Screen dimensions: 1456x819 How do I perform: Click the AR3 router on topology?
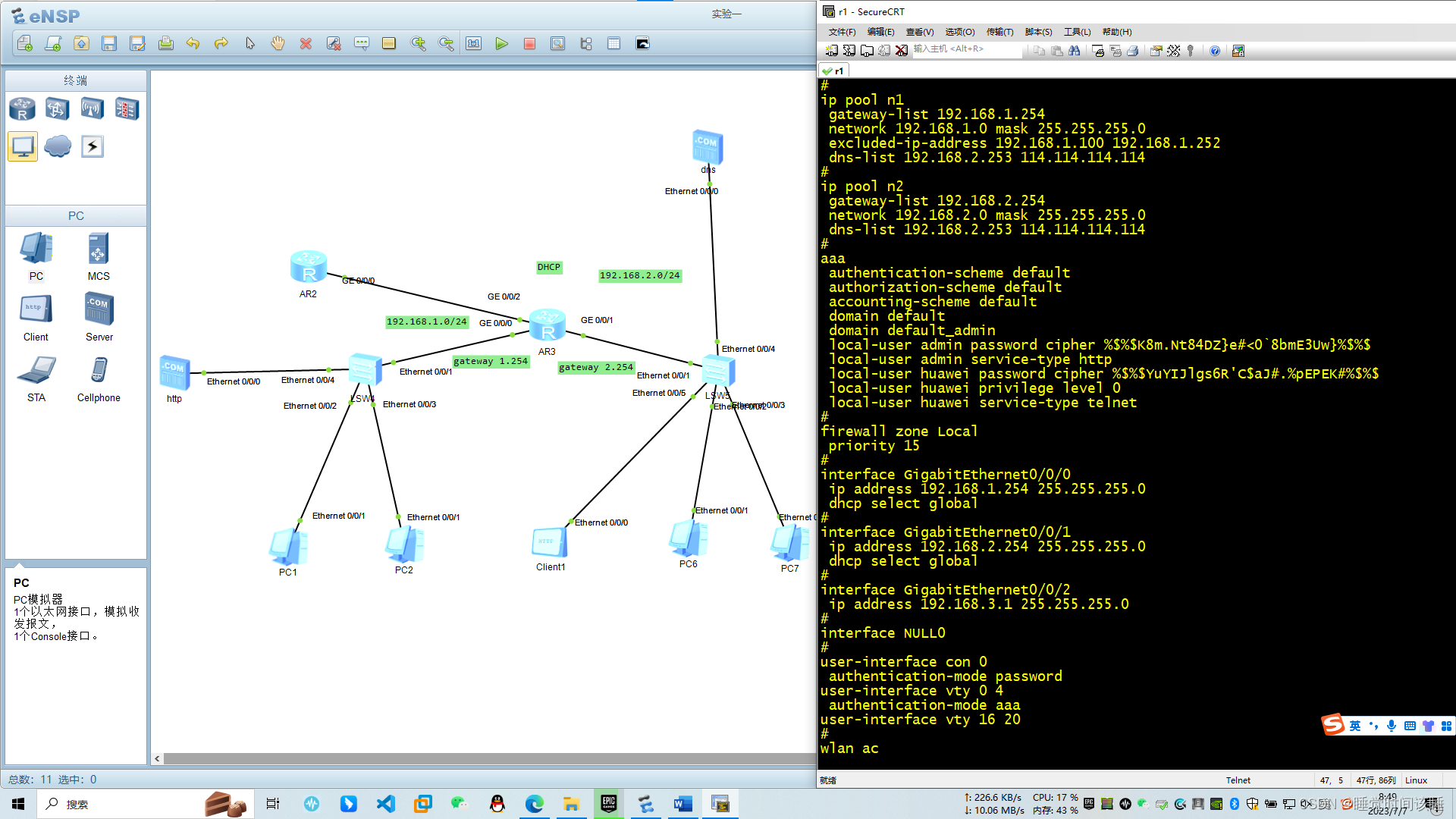coord(547,325)
